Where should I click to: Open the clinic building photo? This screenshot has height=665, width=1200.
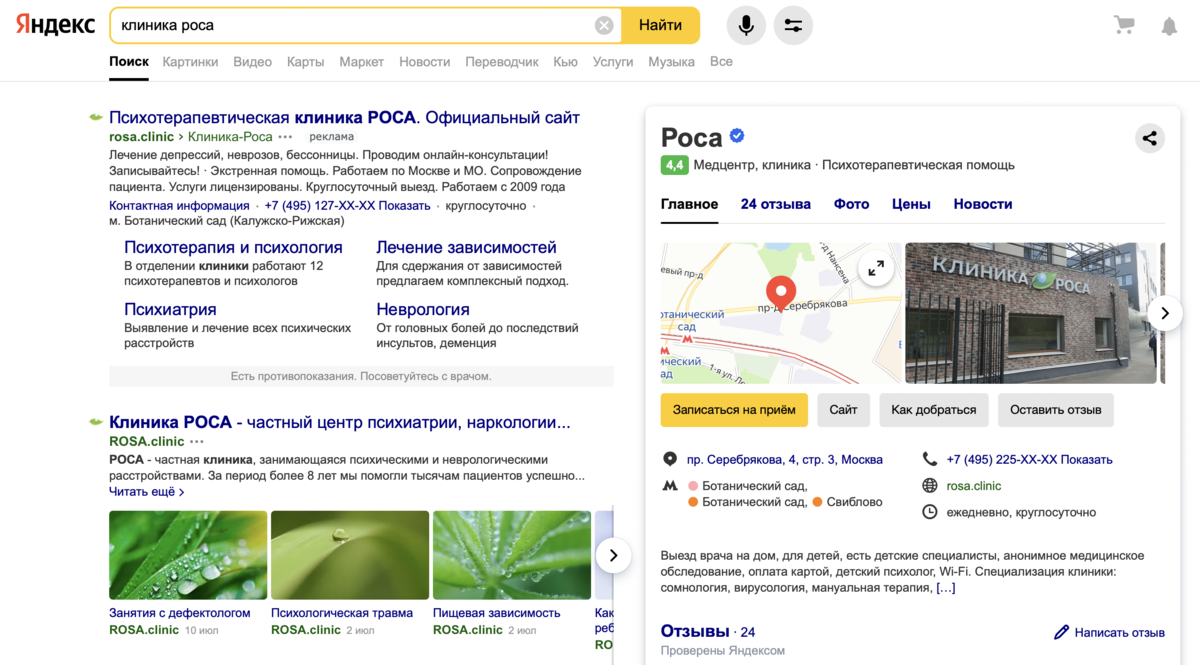(x=1031, y=313)
